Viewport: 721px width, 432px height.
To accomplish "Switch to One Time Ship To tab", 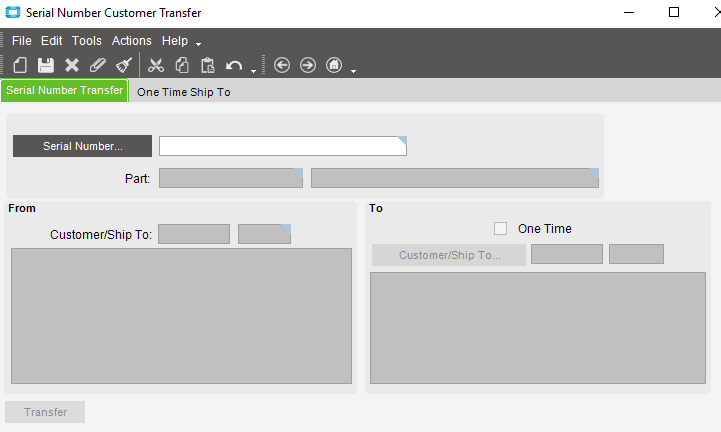I will click(183, 92).
